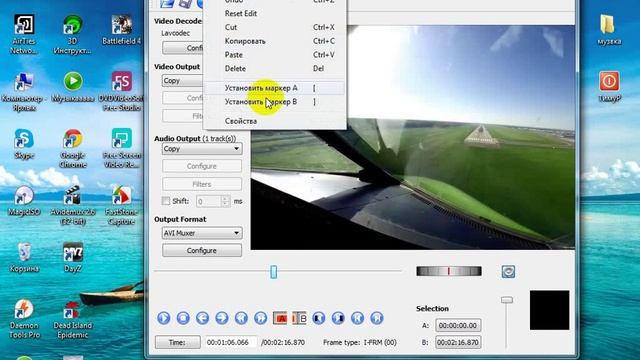The height and width of the screenshot is (360, 640).
Task: Click the video preview frame
Action: (x=413, y=138)
